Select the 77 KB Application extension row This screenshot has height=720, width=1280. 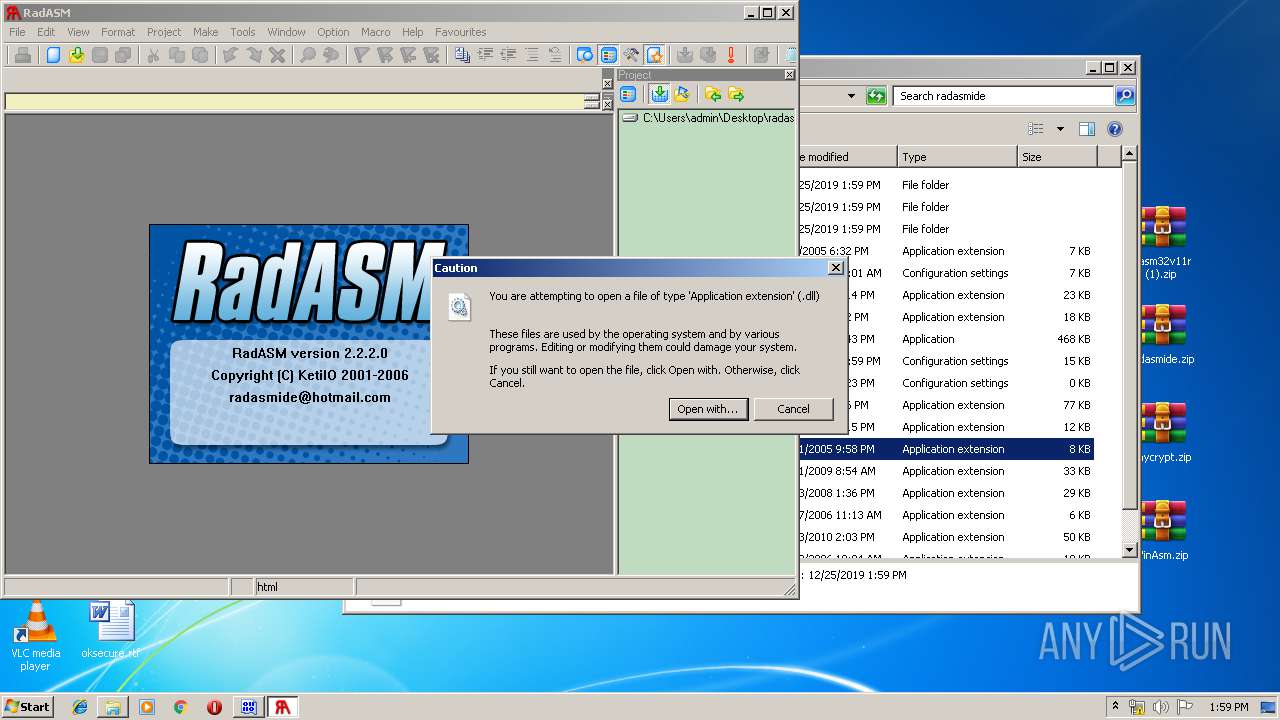coord(945,405)
